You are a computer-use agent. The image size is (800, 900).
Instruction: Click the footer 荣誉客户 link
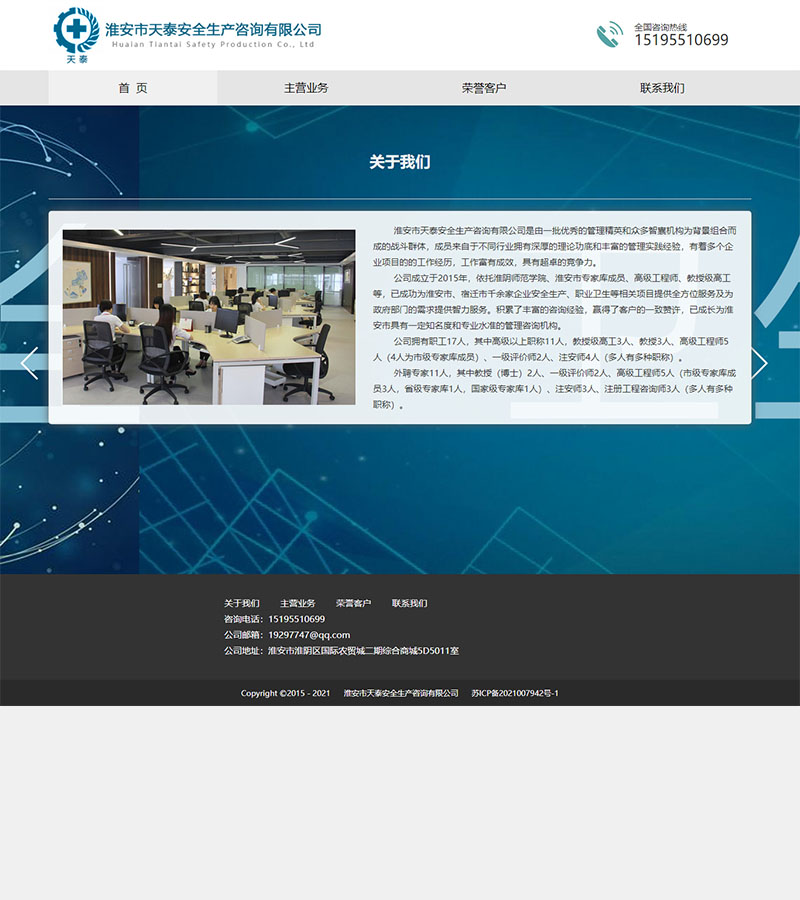coord(353,603)
